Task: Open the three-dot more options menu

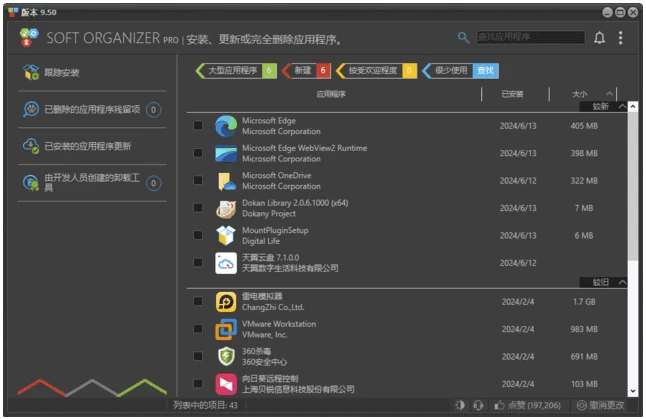Action: [x=620, y=38]
